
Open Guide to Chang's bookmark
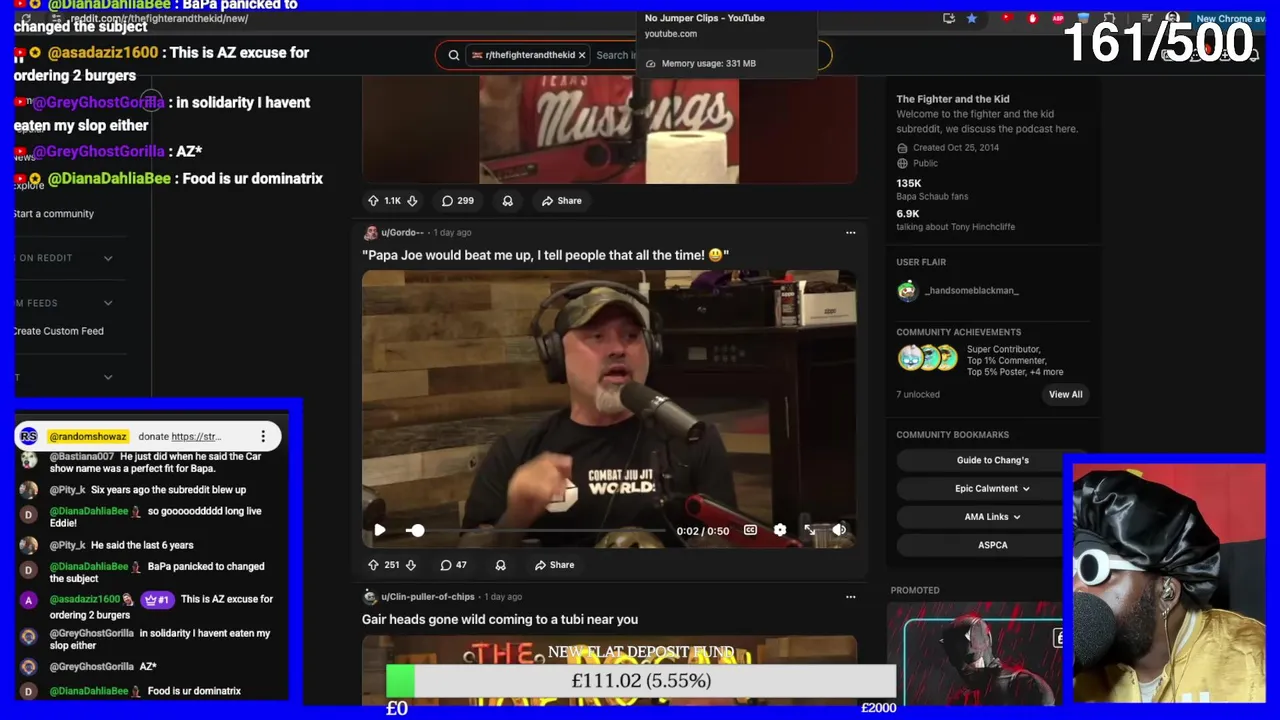point(992,460)
